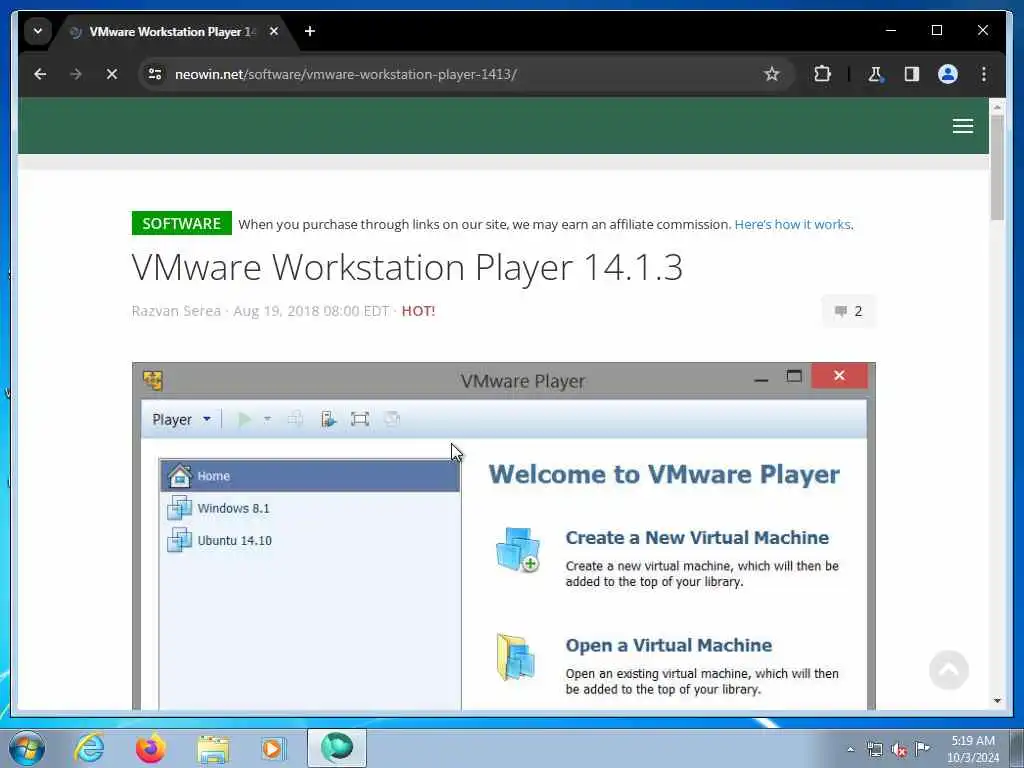
Task: Click author name Razvan Serea
Action: [176, 311]
